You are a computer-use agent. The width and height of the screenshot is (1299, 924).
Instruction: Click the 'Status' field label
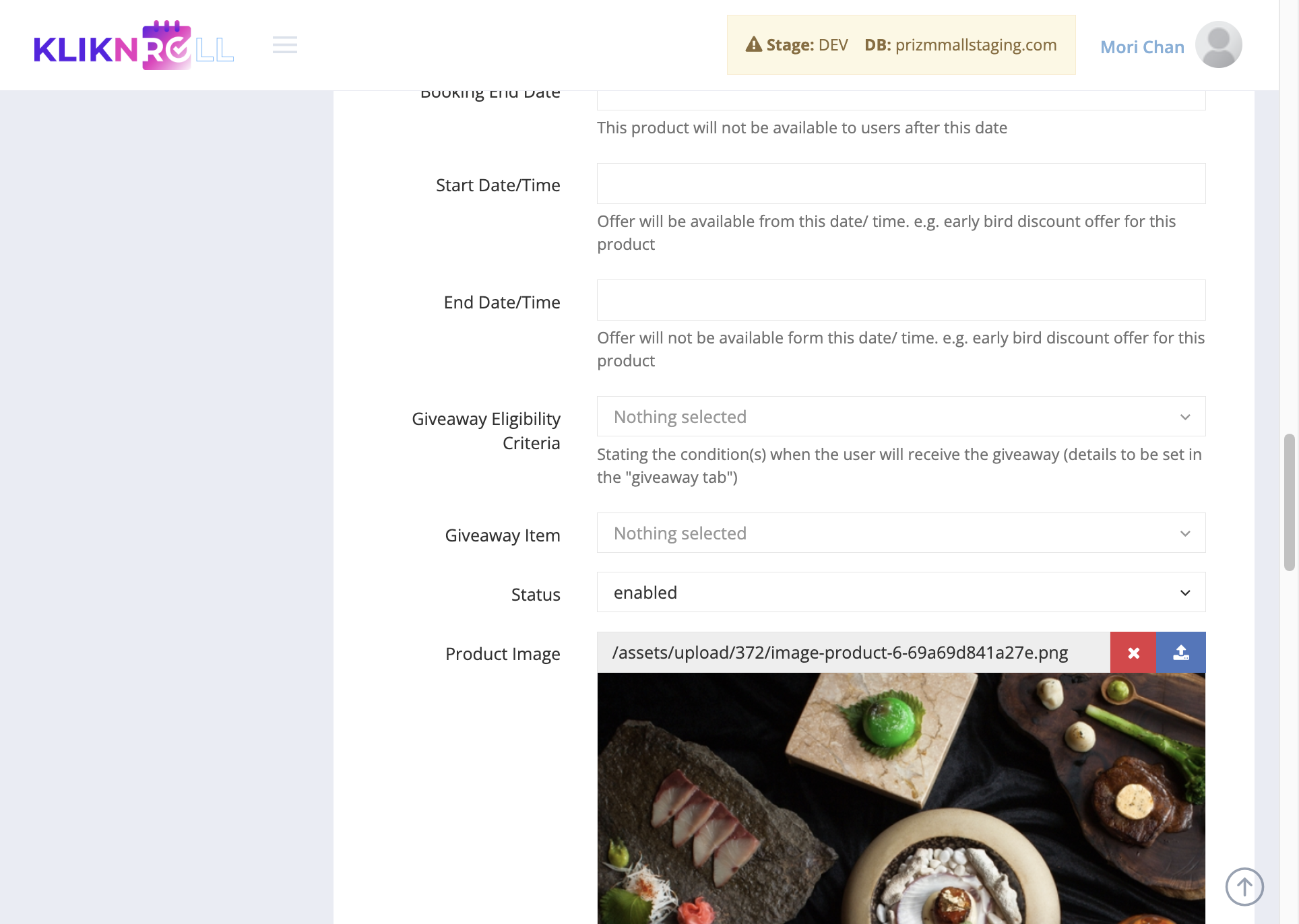tap(536, 595)
